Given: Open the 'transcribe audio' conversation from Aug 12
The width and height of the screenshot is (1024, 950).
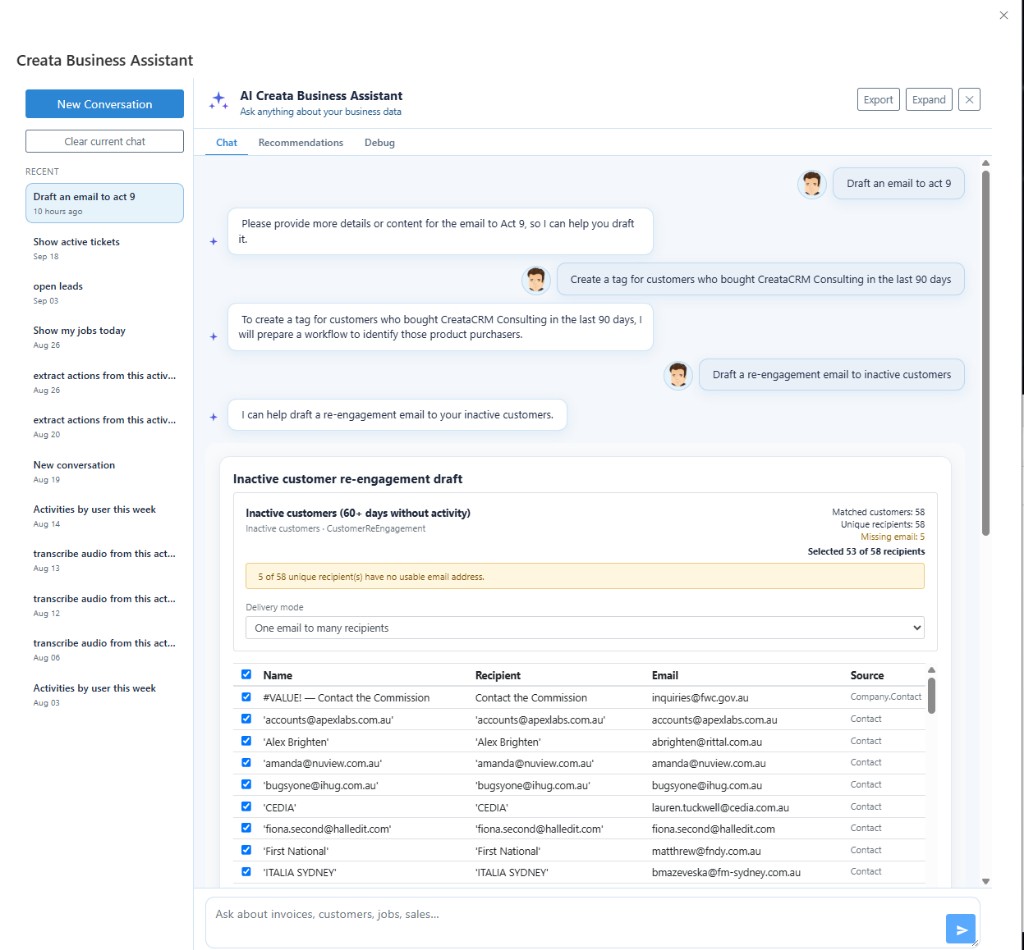Looking at the screenshot, I should 104,605.
